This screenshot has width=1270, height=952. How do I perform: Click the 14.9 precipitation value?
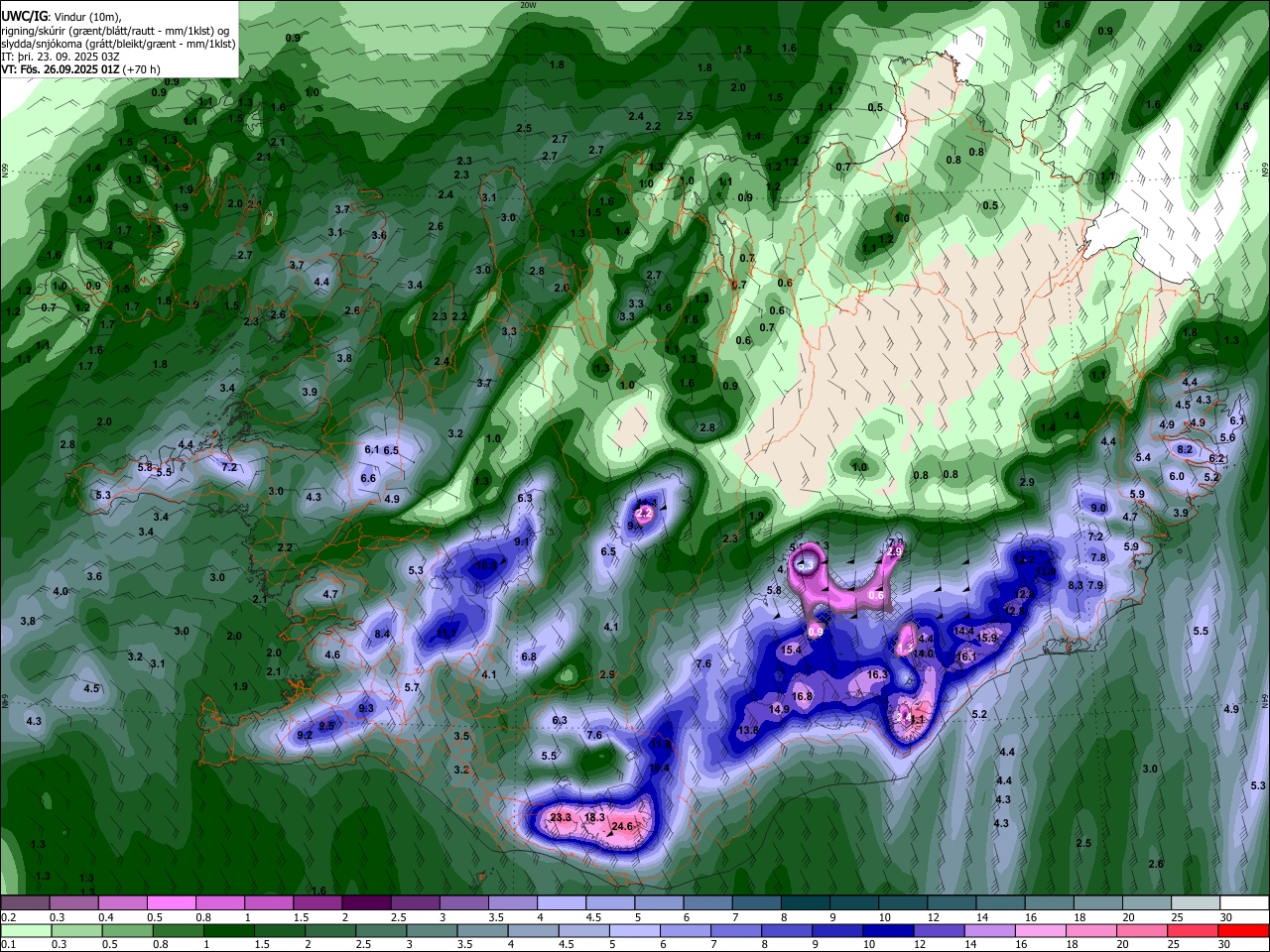point(779,709)
